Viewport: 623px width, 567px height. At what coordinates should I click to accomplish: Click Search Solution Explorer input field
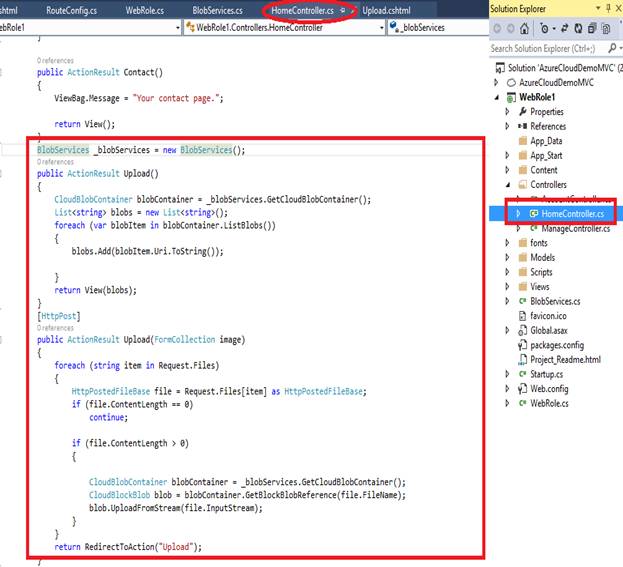pyautogui.click(x=548, y=48)
